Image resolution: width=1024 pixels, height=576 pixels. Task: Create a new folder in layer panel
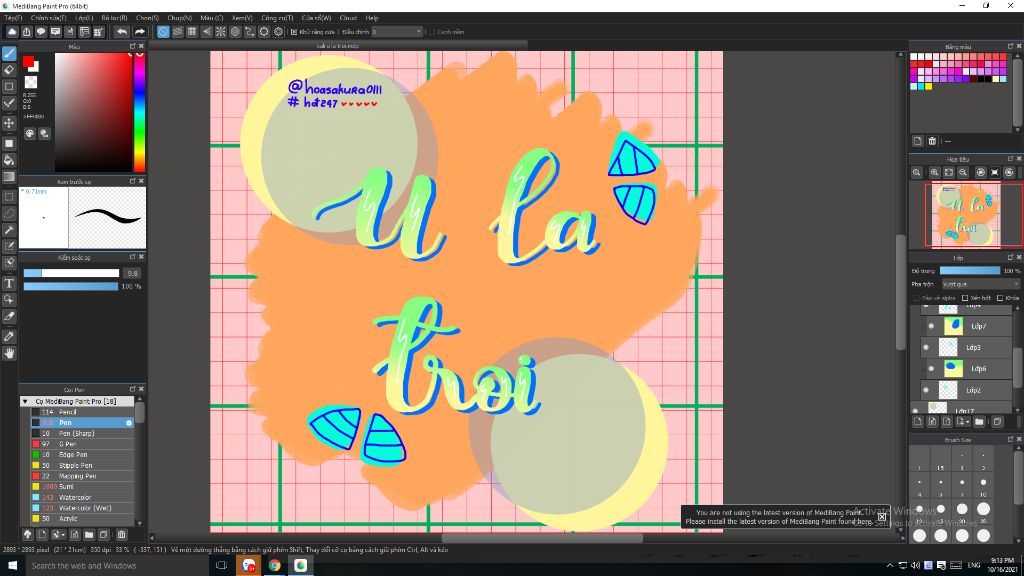(x=979, y=422)
